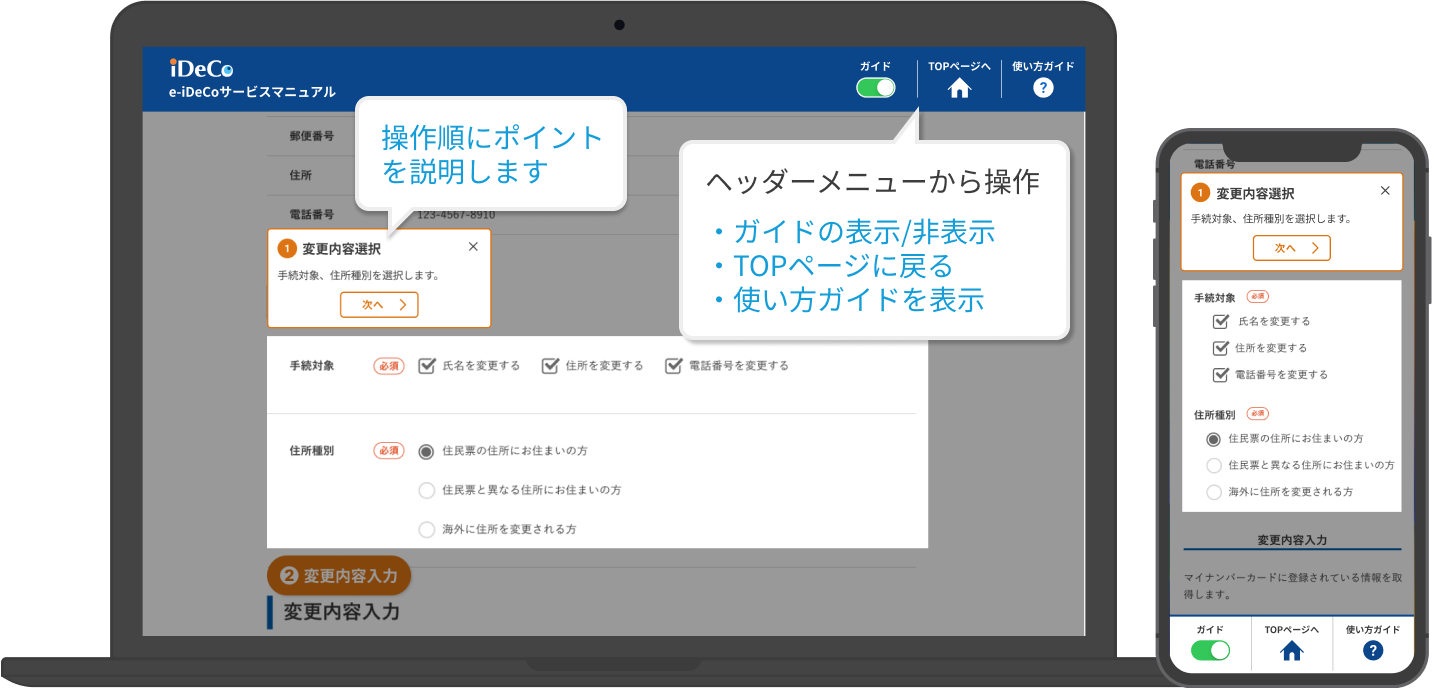Select 住民票と異なる住所にお住まいの方 radio on laptop
This screenshot has width=1434, height=688.
point(427,490)
